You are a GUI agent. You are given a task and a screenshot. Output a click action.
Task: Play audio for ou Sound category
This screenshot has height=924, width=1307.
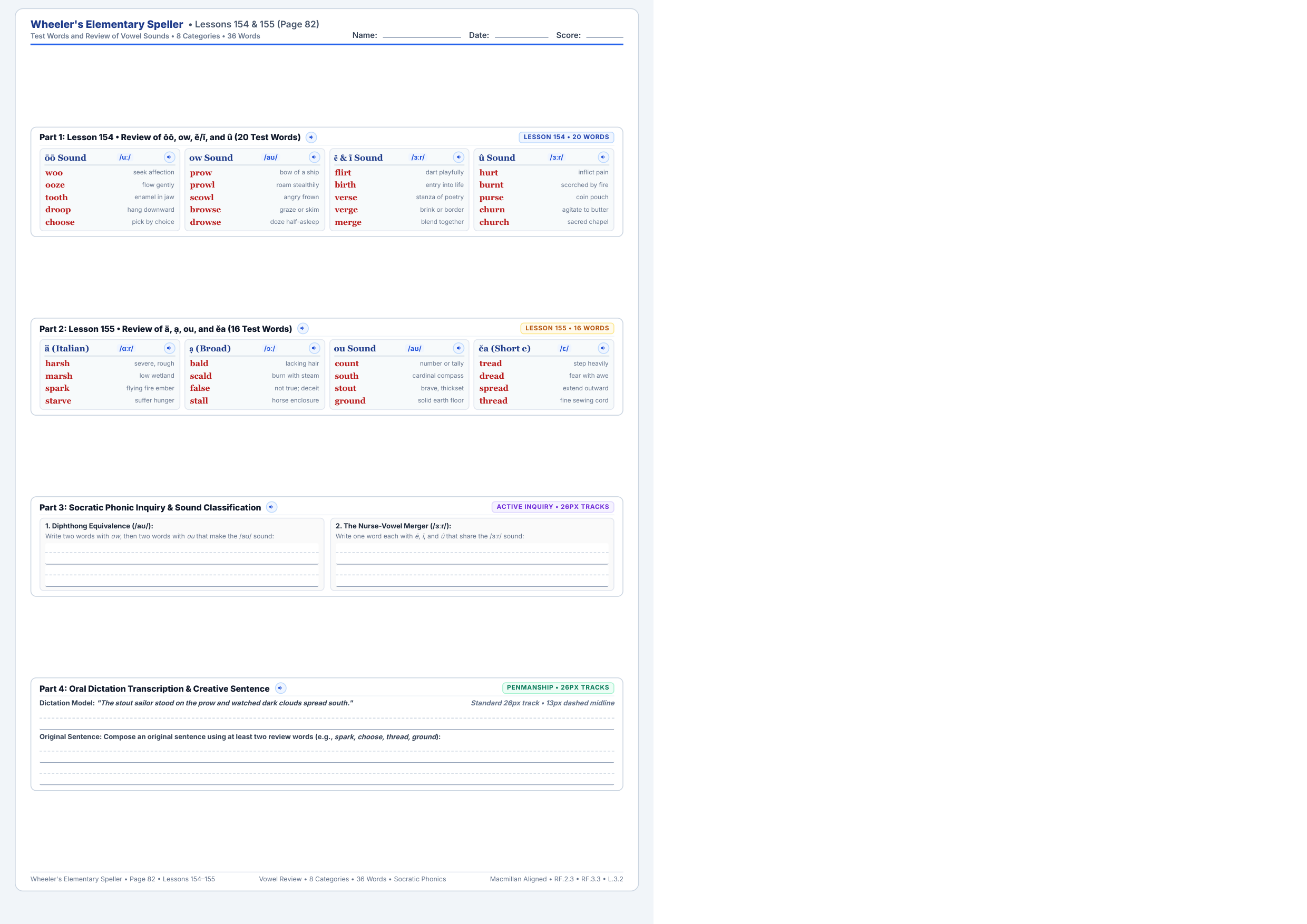[459, 348]
